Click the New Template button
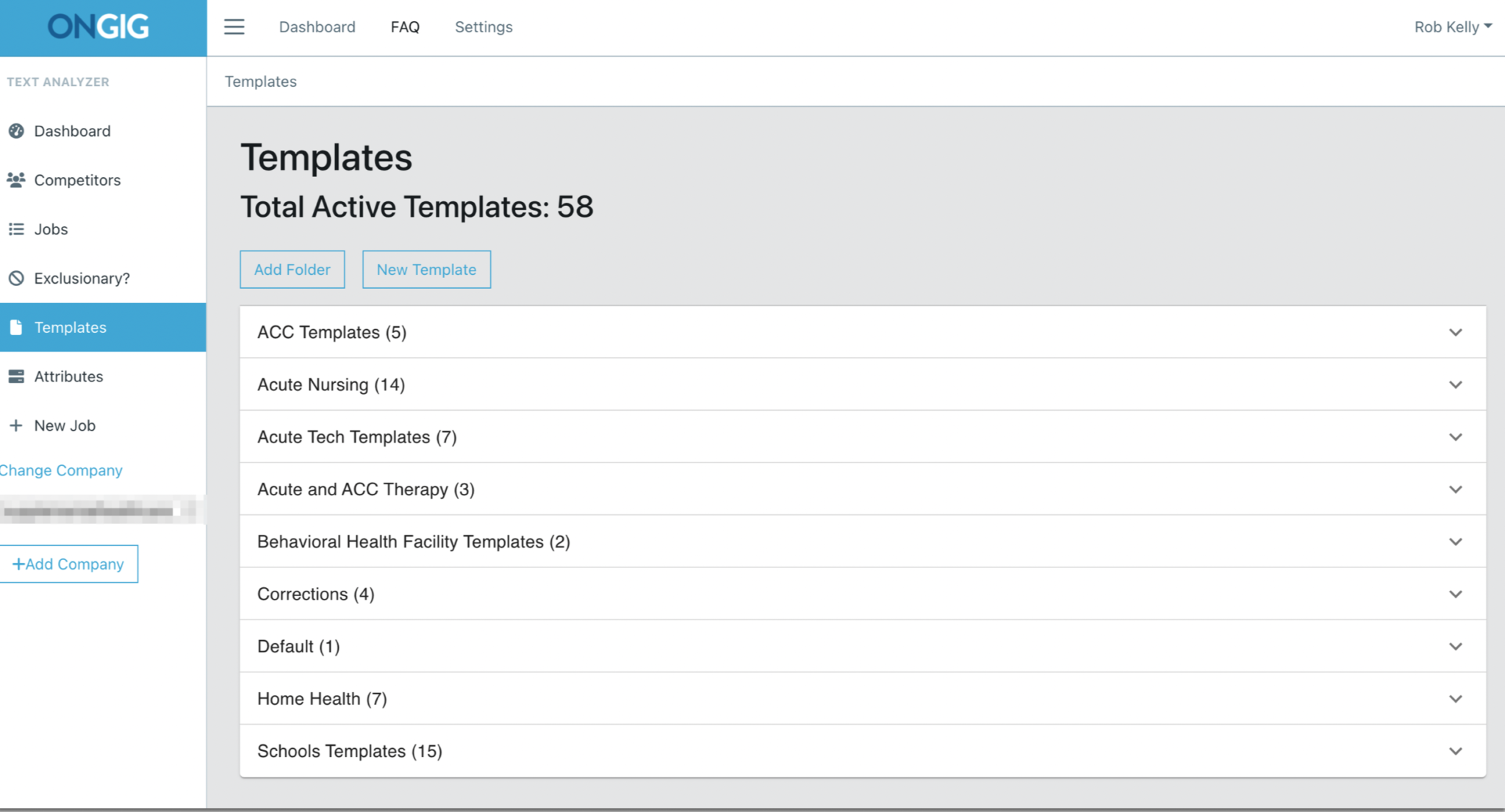Viewport: 1505px width, 812px height. point(426,269)
